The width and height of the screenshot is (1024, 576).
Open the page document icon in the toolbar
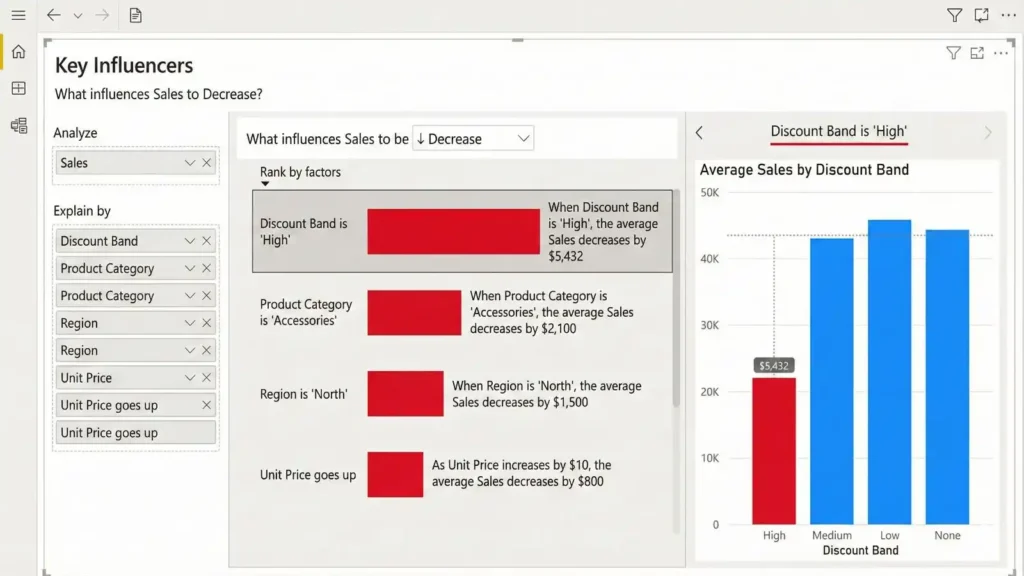[x=136, y=15]
